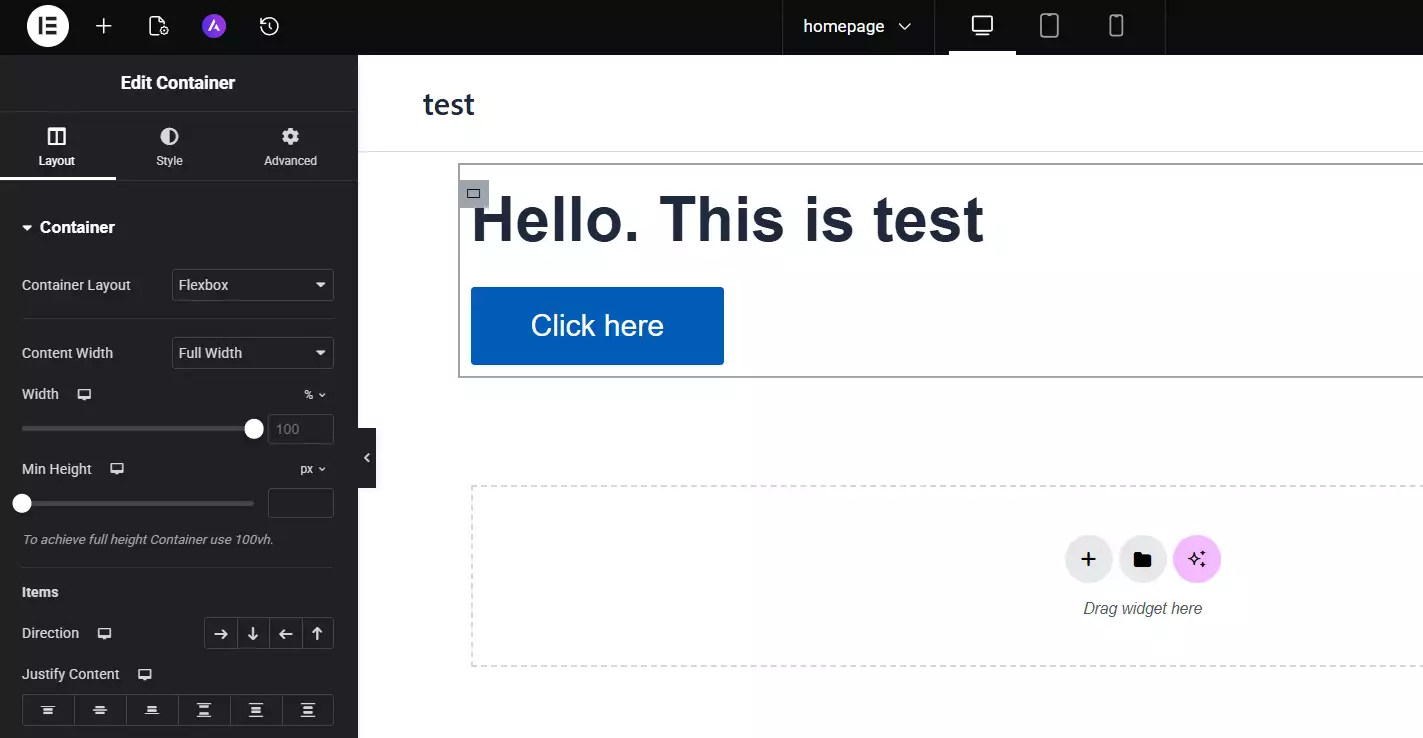Switch to the Style tab
The image size is (1423, 738).
pos(168,146)
